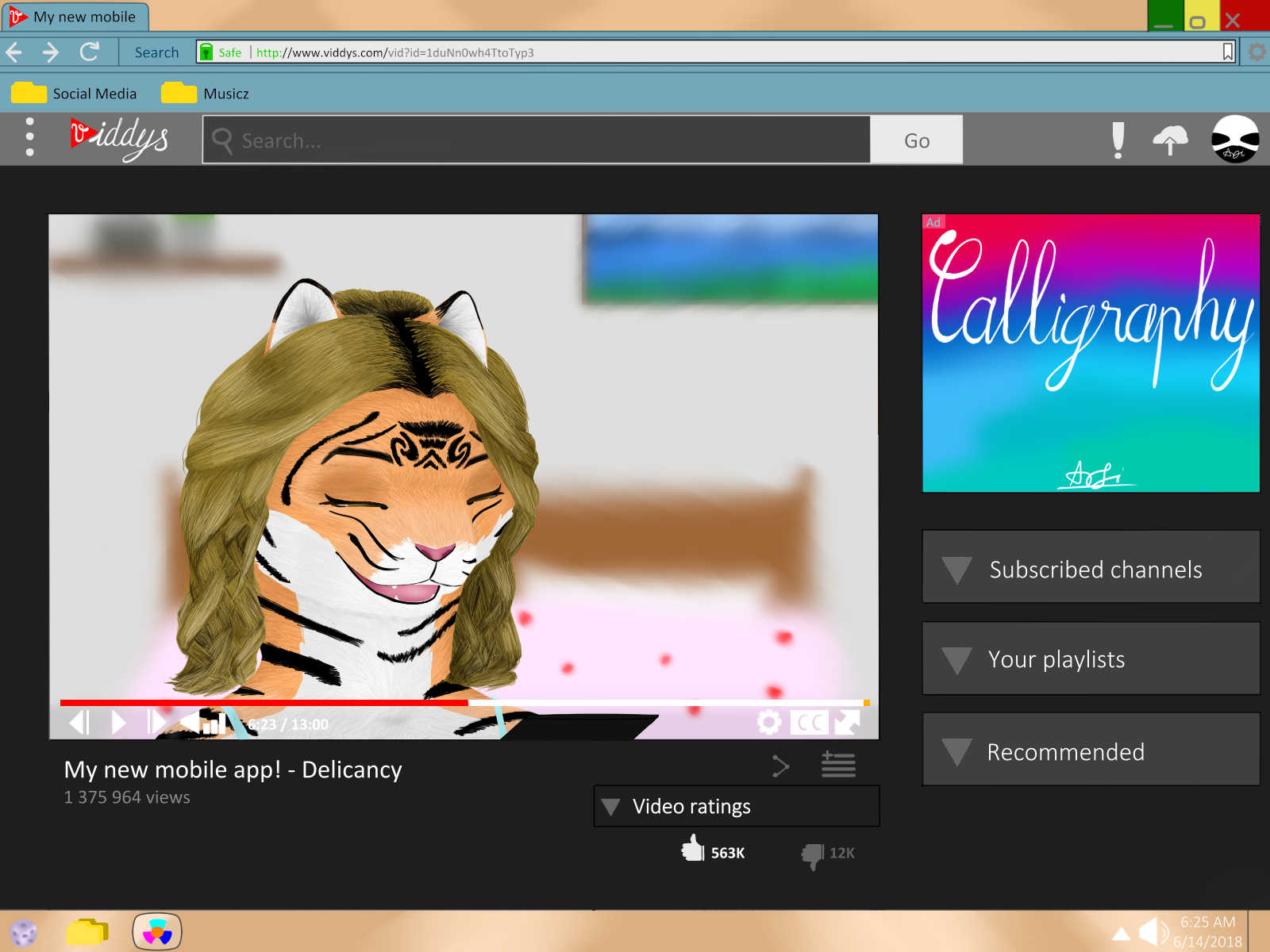Expand Subscribed channels section

pos(1091,567)
